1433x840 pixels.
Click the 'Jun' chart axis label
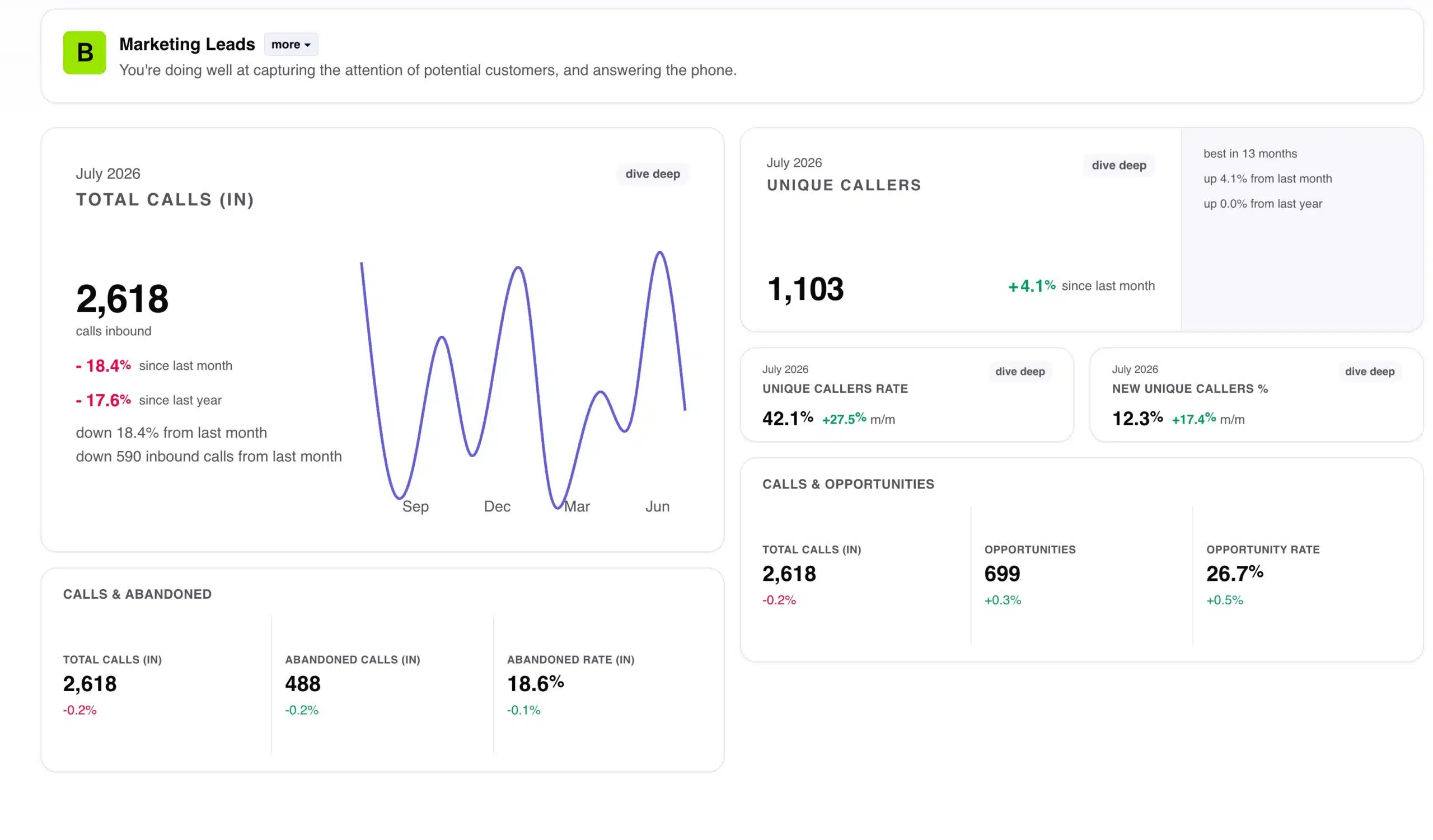click(657, 506)
